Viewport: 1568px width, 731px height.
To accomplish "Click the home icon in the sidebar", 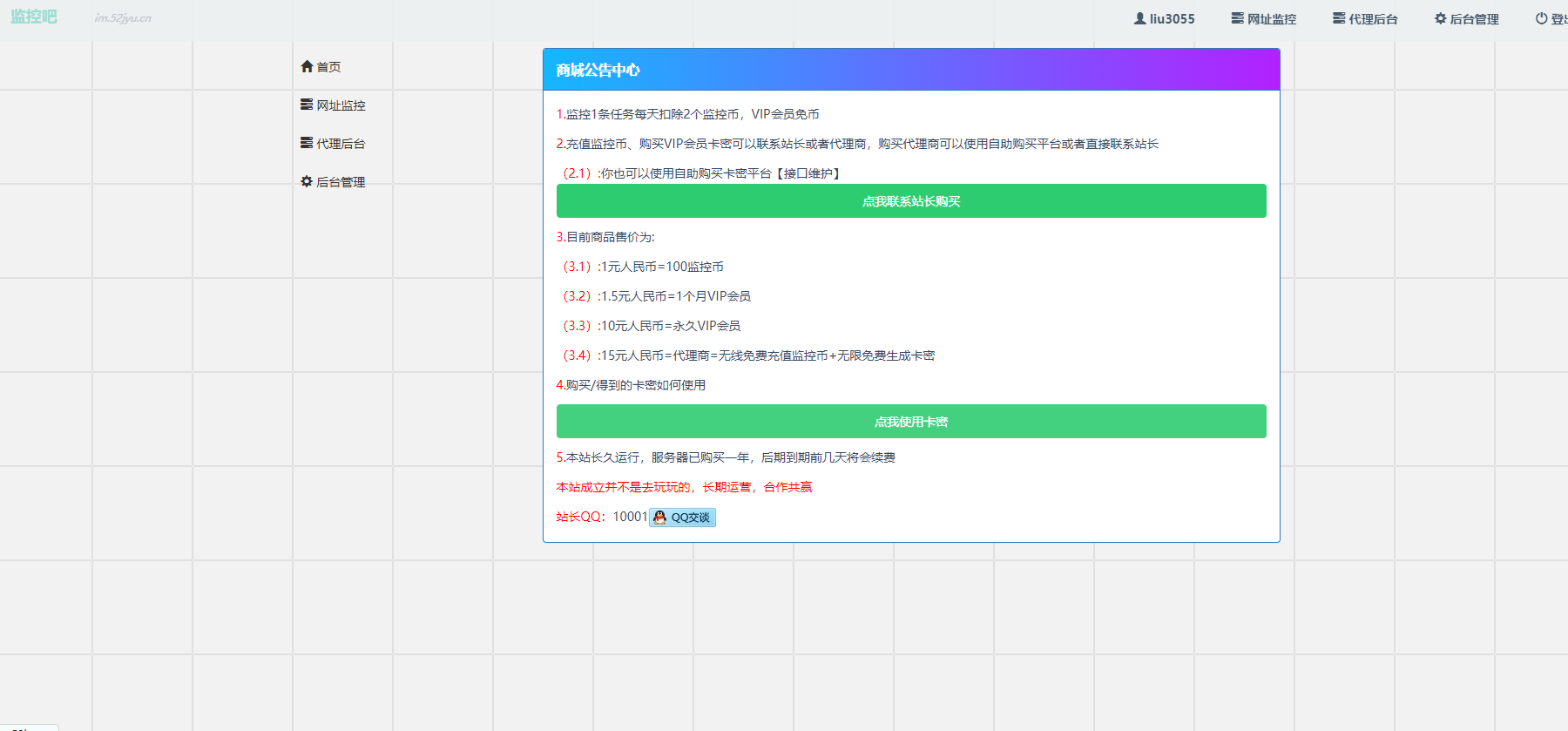I will pyautogui.click(x=307, y=66).
